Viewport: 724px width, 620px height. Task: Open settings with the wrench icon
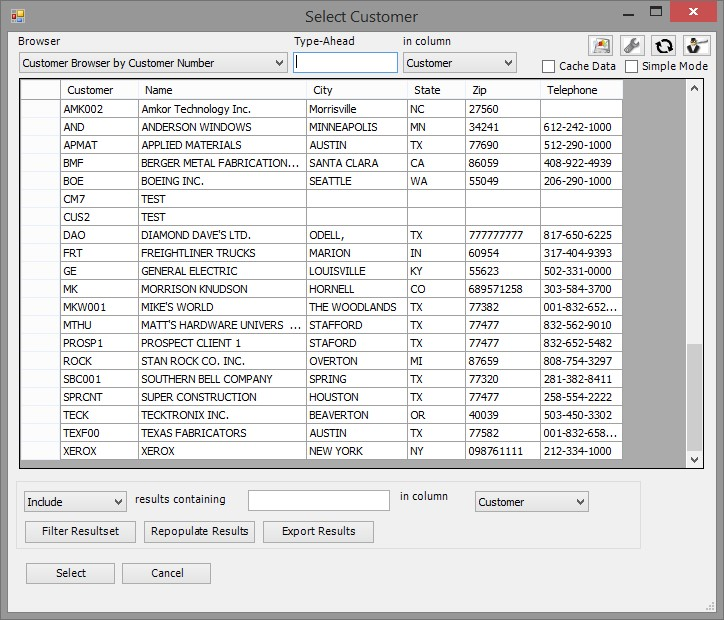coord(632,45)
